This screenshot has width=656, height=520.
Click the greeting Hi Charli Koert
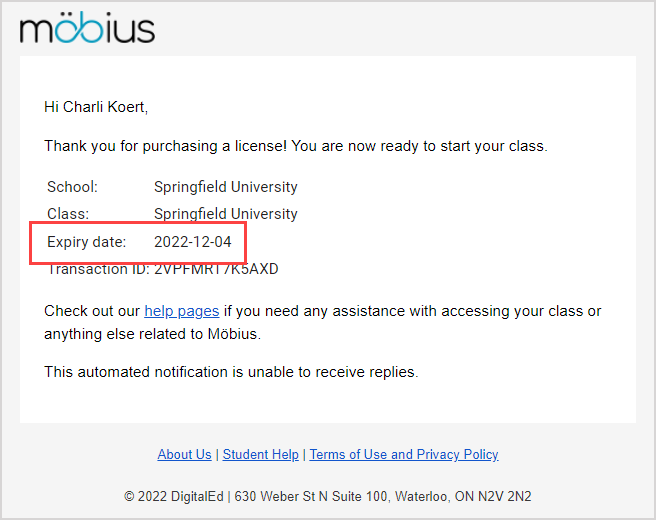(96, 106)
